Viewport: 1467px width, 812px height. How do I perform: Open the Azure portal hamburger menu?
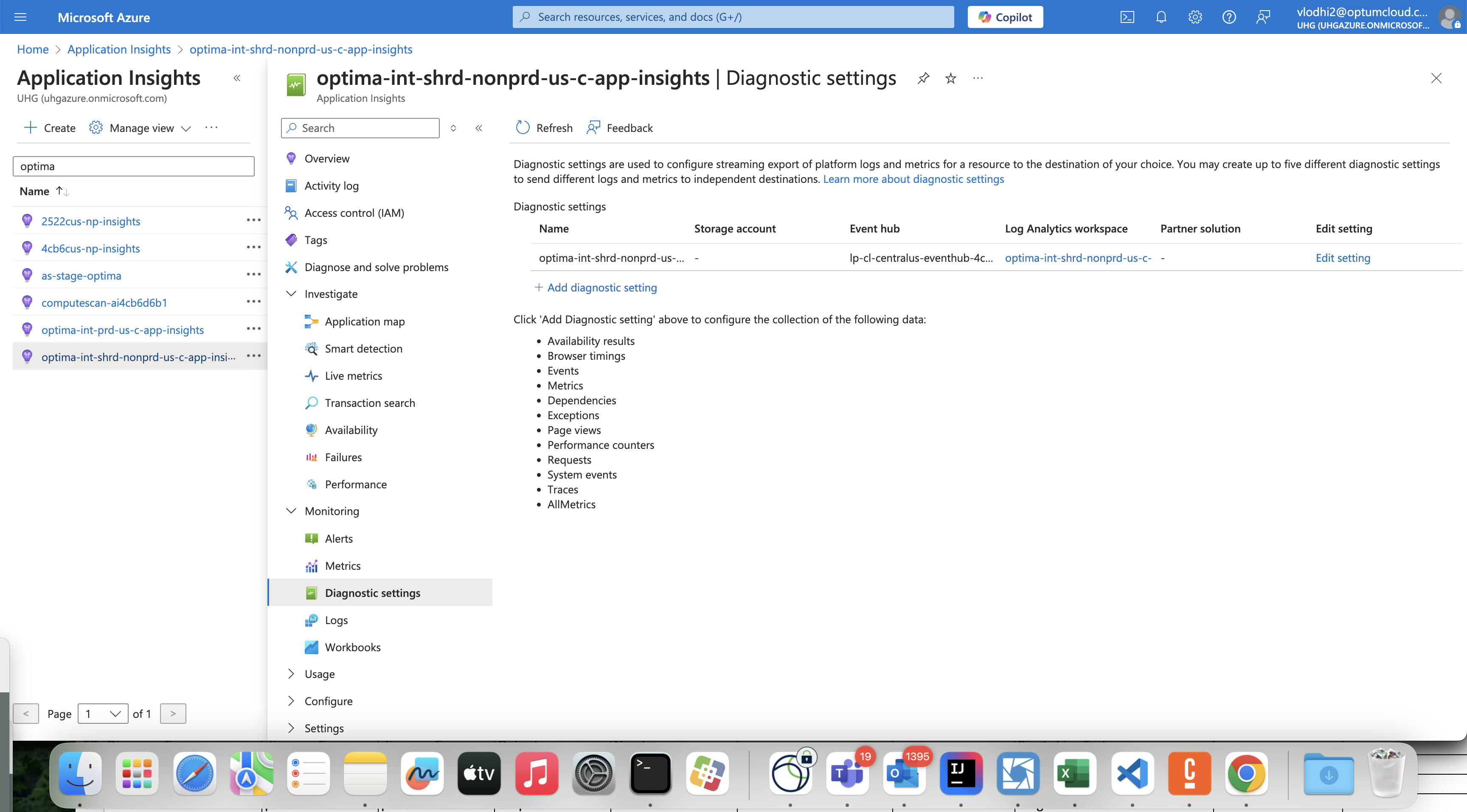20,17
